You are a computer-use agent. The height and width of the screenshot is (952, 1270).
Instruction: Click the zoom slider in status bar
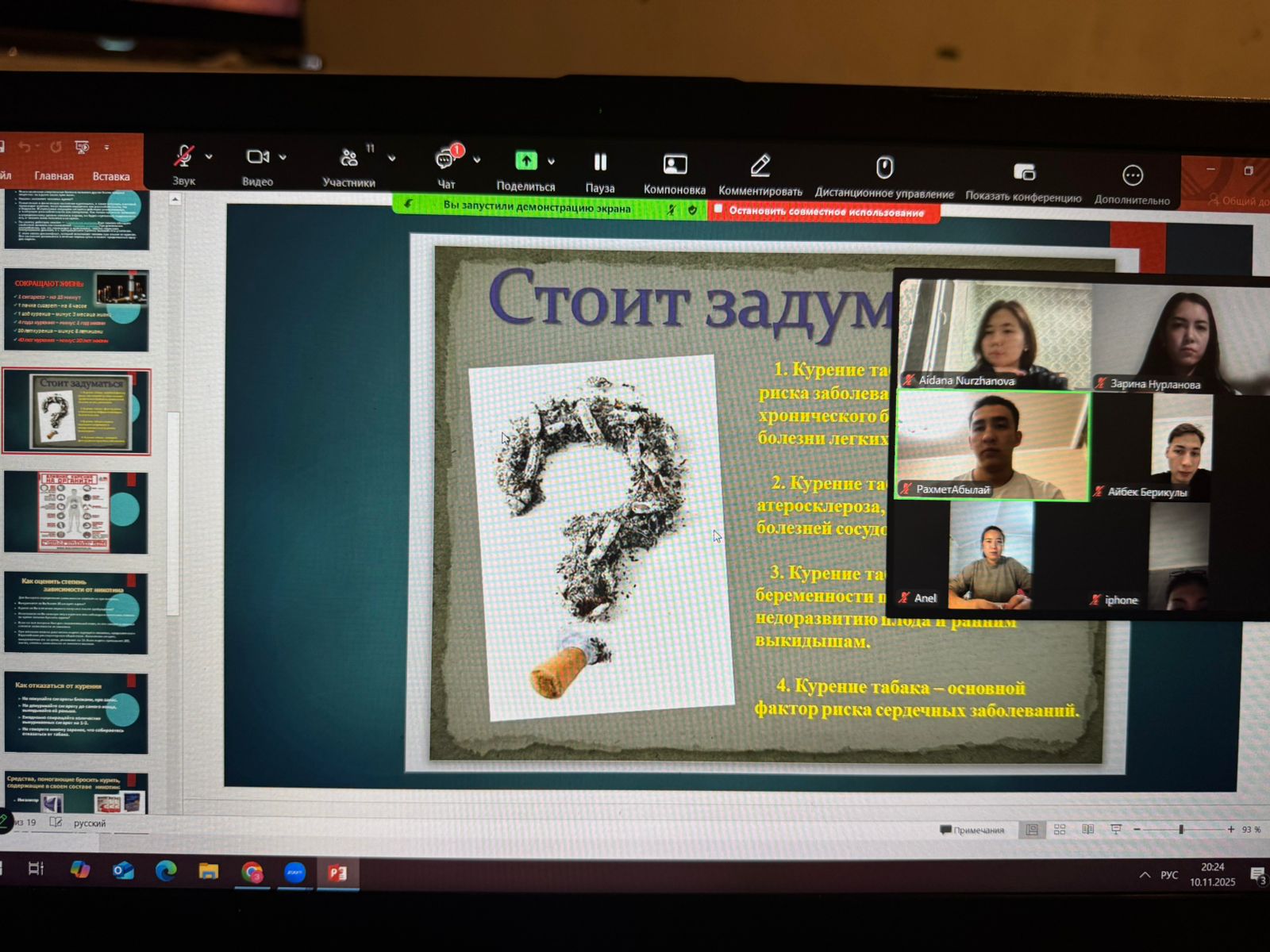[1181, 829]
